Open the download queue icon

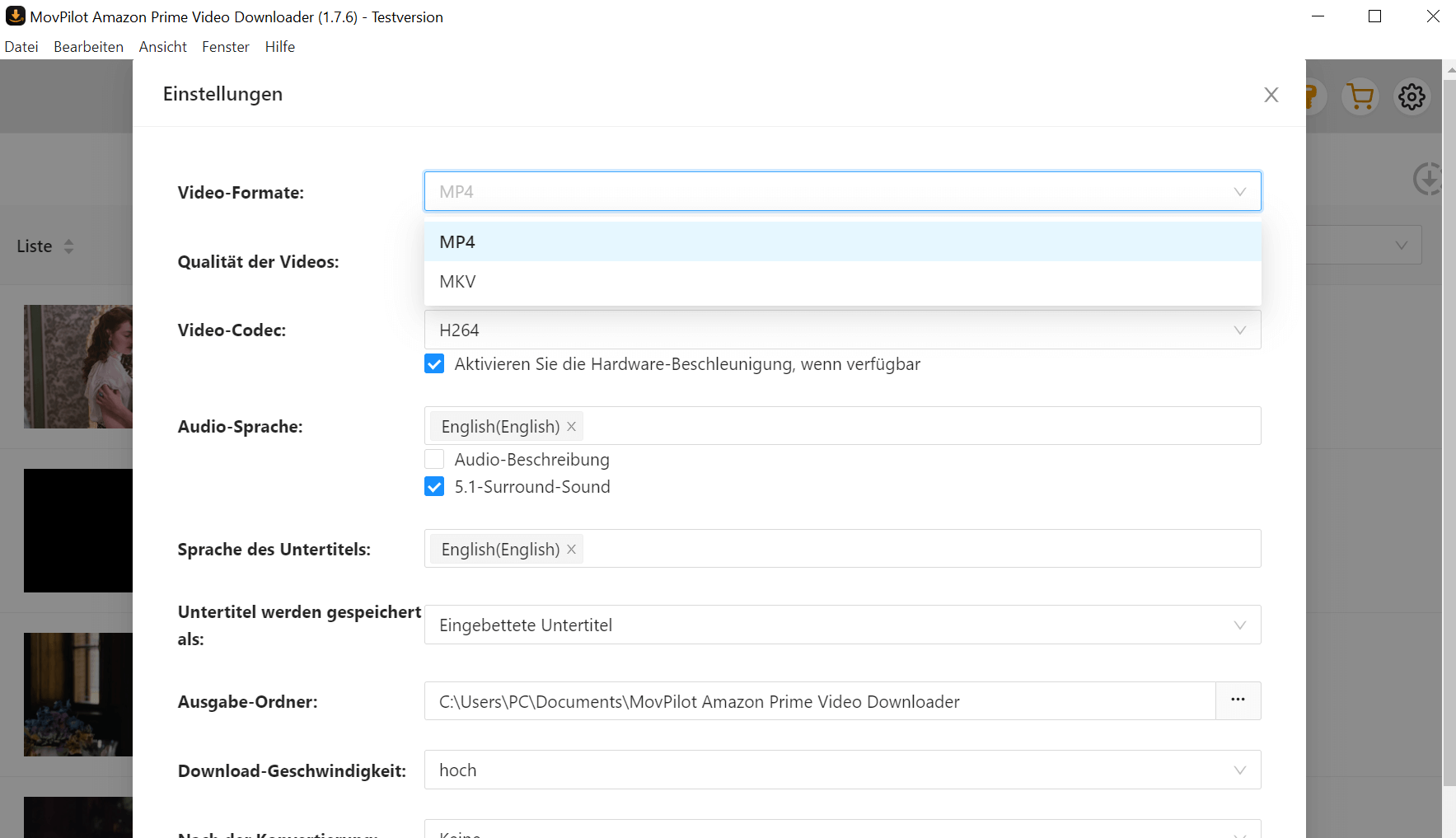(x=1427, y=179)
